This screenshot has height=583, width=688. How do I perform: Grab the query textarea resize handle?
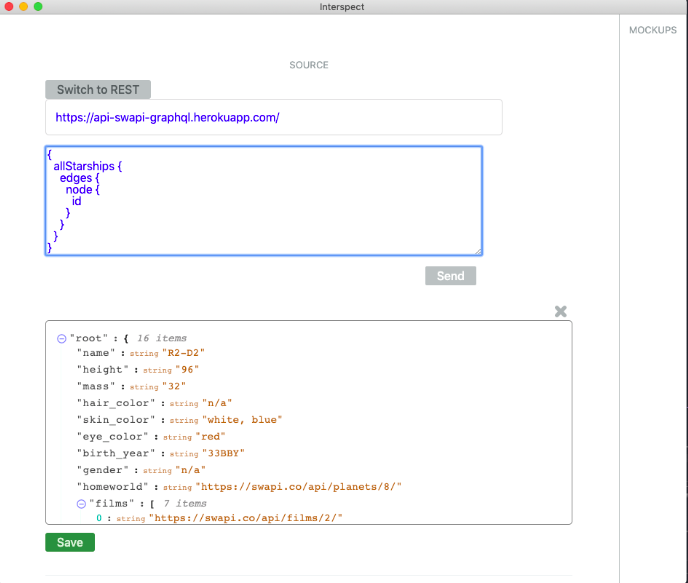[478, 251]
